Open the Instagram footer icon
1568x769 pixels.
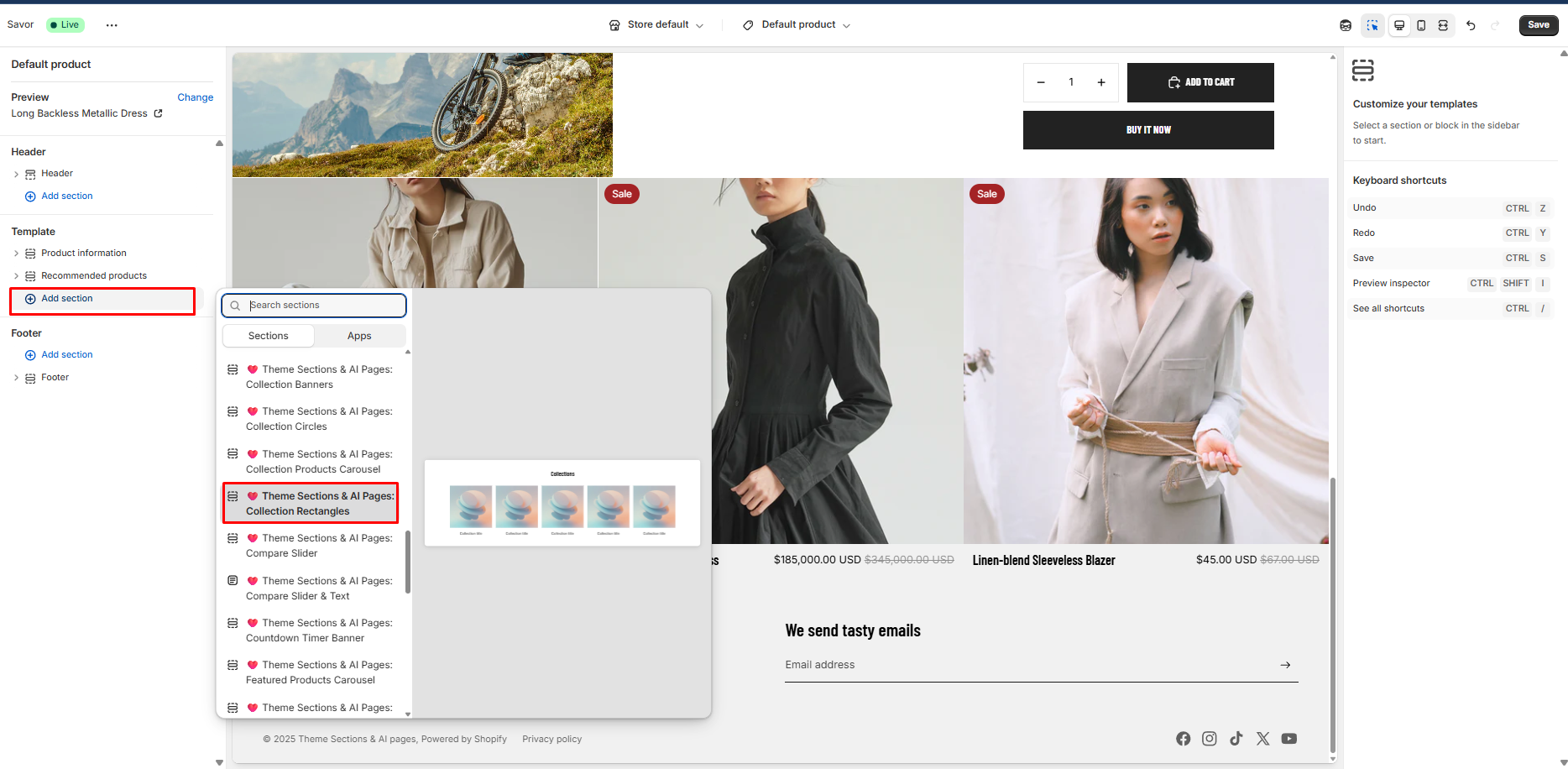(x=1210, y=739)
